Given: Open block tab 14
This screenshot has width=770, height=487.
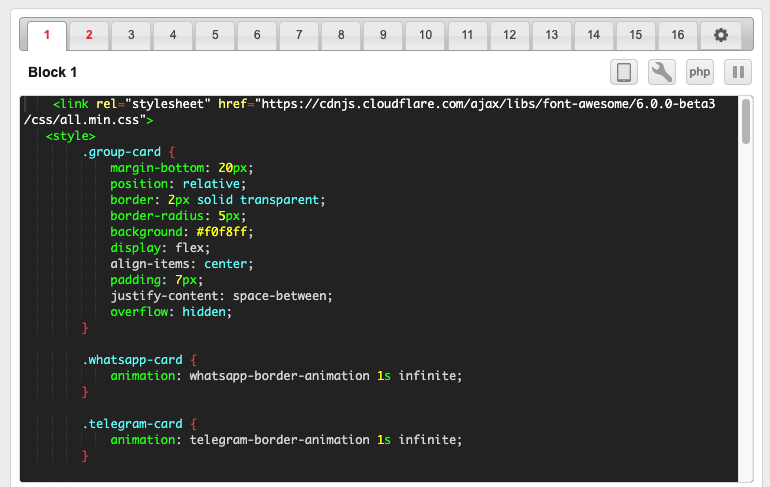Looking at the screenshot, I should click(x=594, y=35).
